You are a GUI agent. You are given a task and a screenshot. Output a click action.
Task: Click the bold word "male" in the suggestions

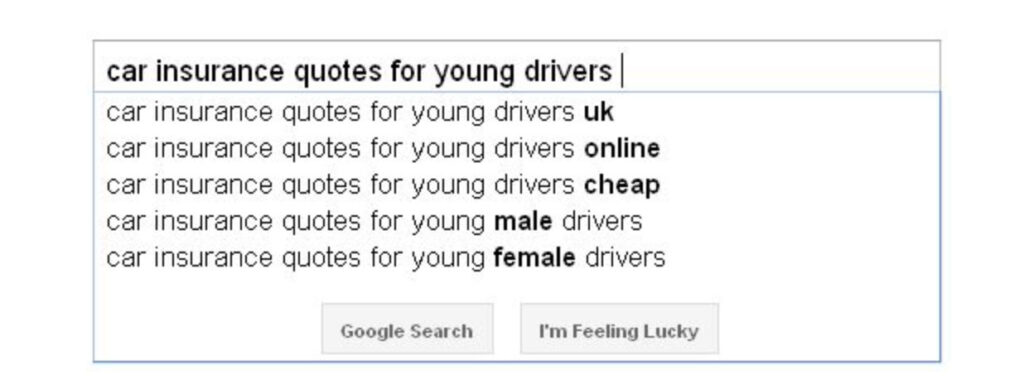coord(523,221)
